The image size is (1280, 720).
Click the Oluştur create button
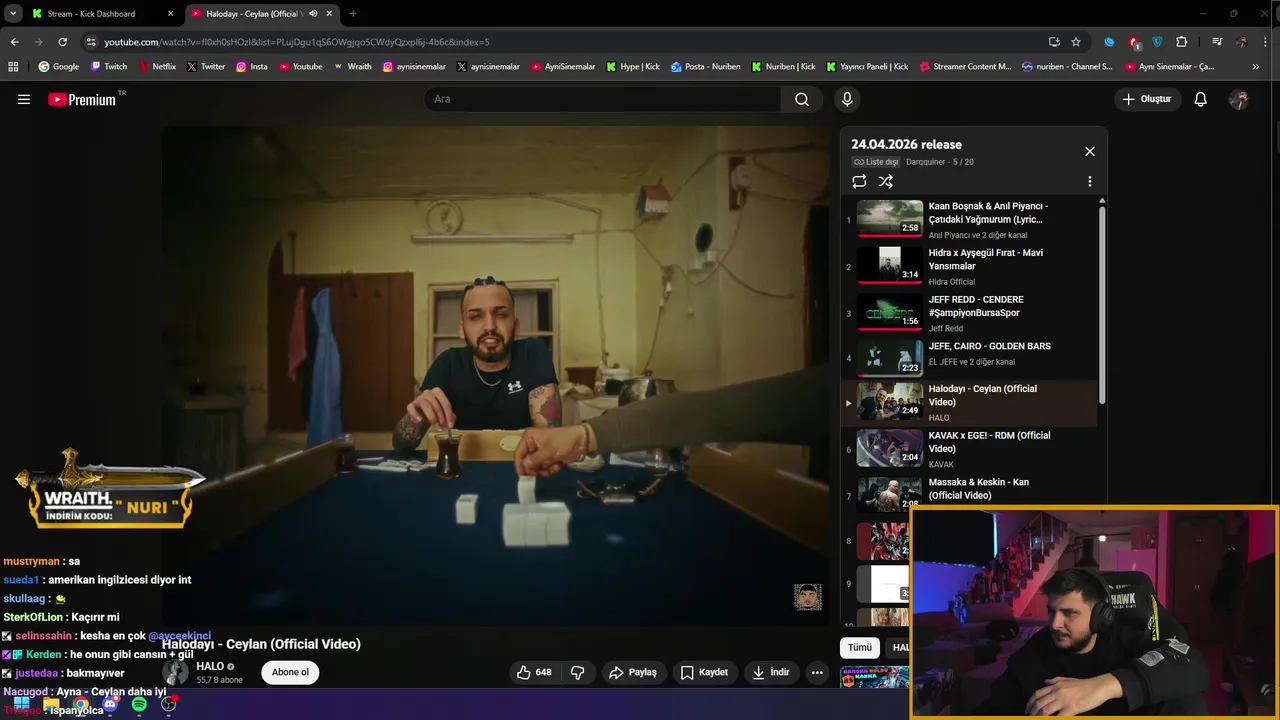pyautogui.click(x=1146, y=99)
